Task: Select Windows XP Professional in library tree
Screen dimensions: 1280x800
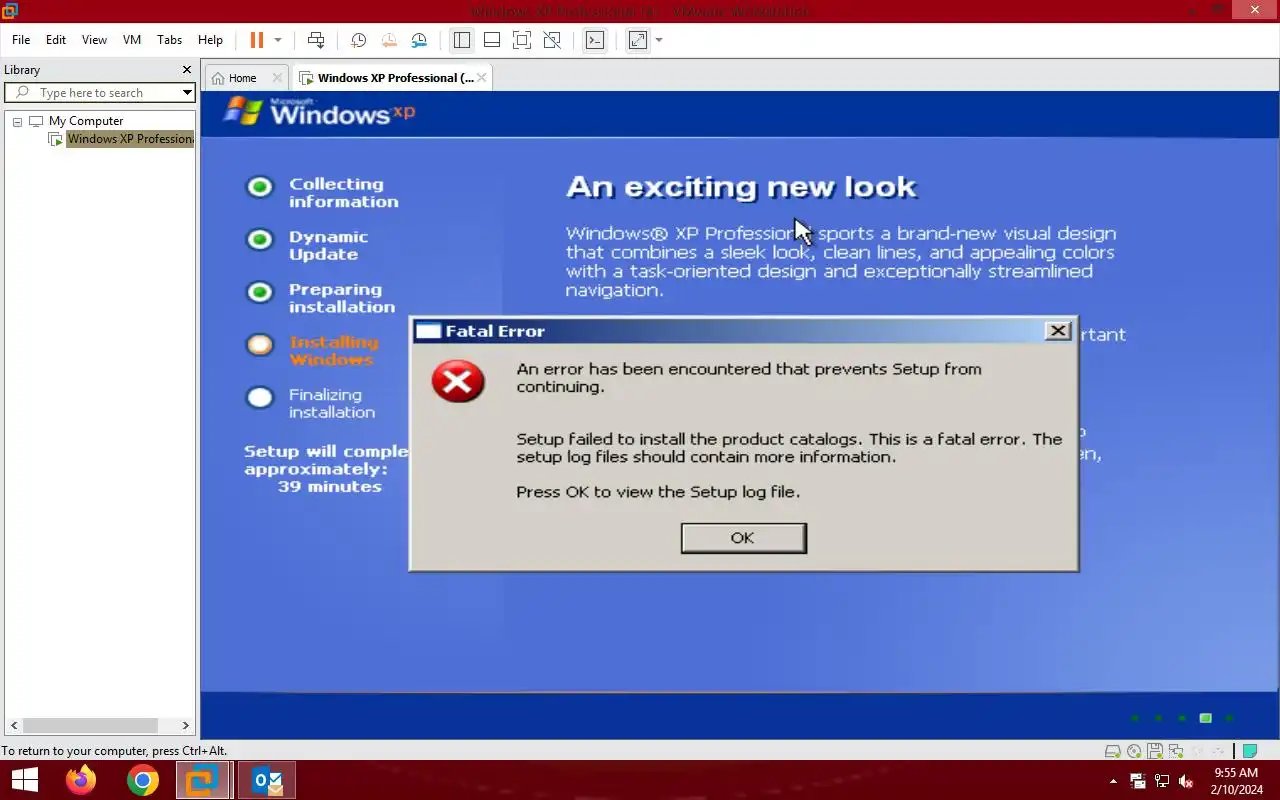Action: [x=130, y=139]
